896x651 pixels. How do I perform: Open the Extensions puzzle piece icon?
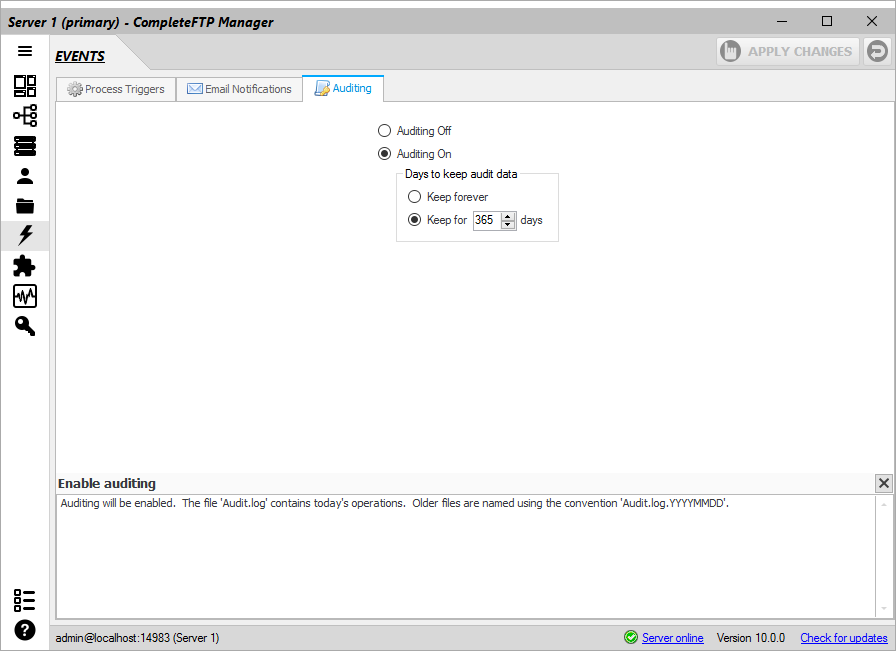(25, 266)
